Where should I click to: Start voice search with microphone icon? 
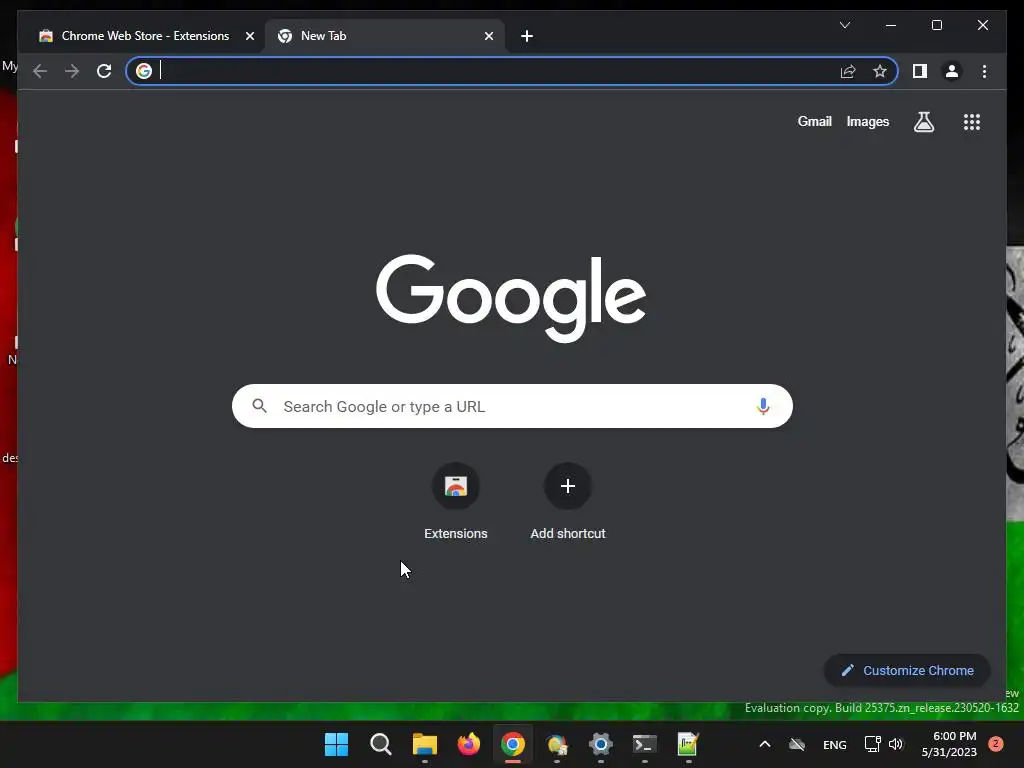pos(763,406)
